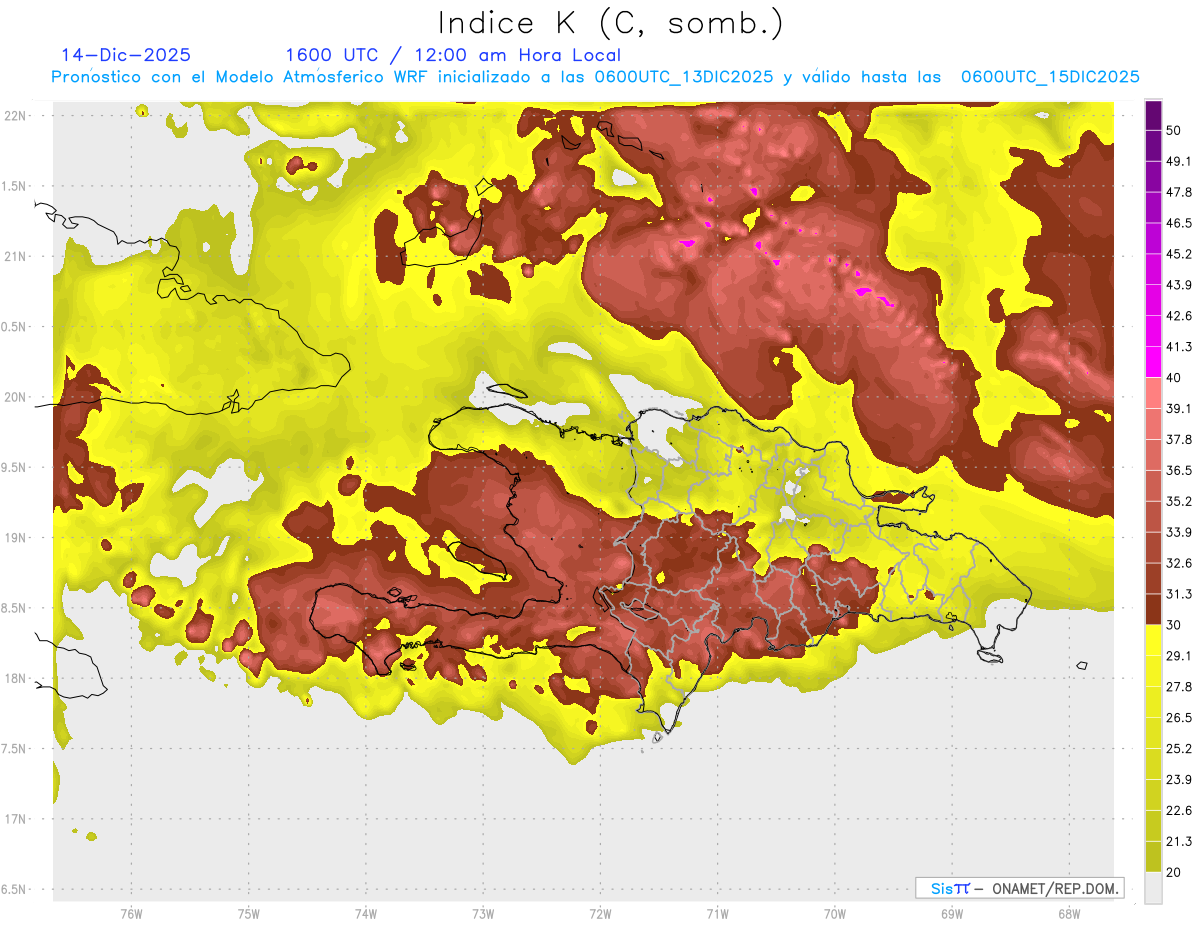The height and width of the screenshot is (927, 1200).
Task: Pick the salmon legend swatch between 39.1 and 40
Action: pos(1153,393)
